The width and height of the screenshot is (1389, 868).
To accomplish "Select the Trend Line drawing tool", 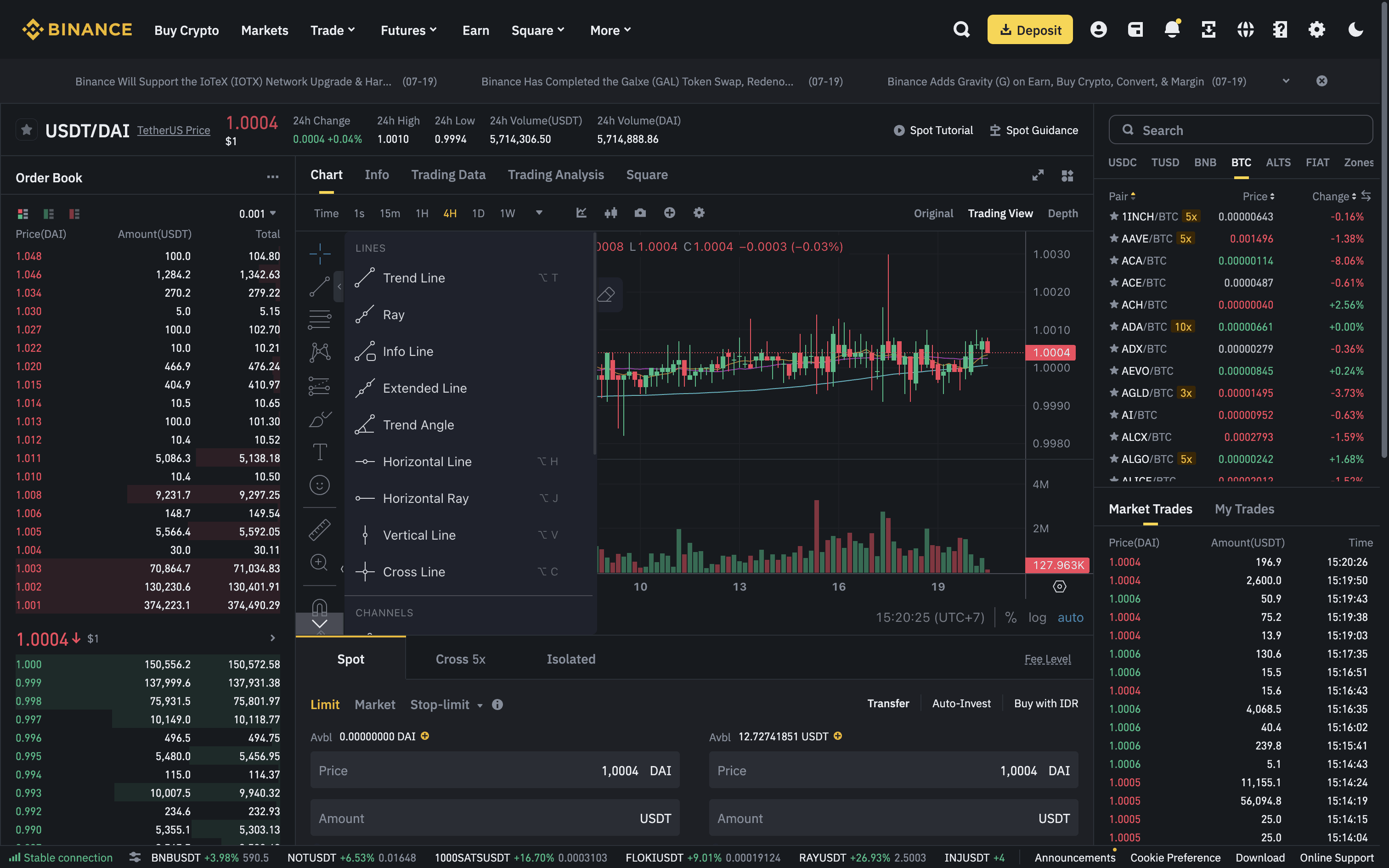I will coord(413,278).
